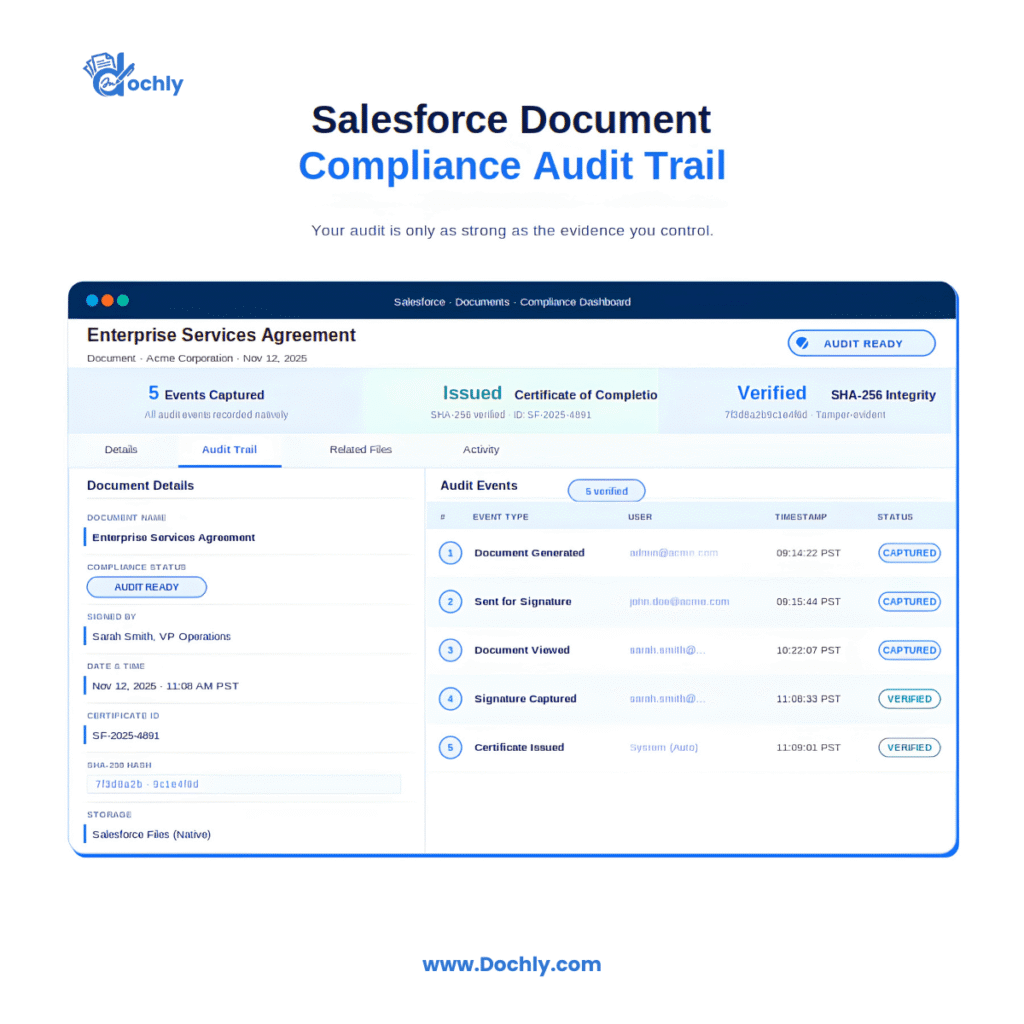Click Salesforce Files (Native) storage value
1024x1024 pixels.
[x=152, y=835]
